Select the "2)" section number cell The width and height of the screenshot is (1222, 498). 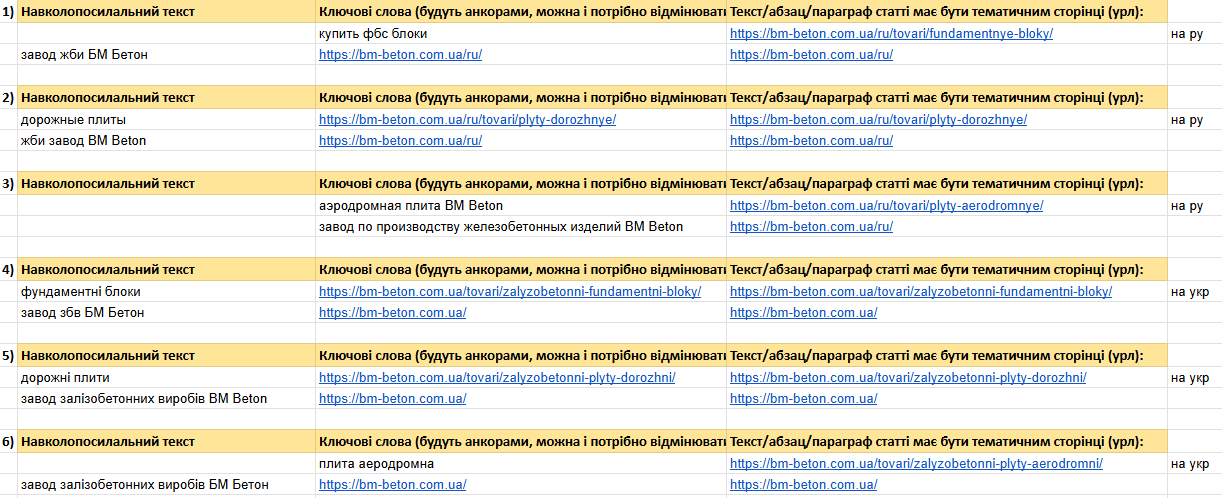tap(8, 97)
